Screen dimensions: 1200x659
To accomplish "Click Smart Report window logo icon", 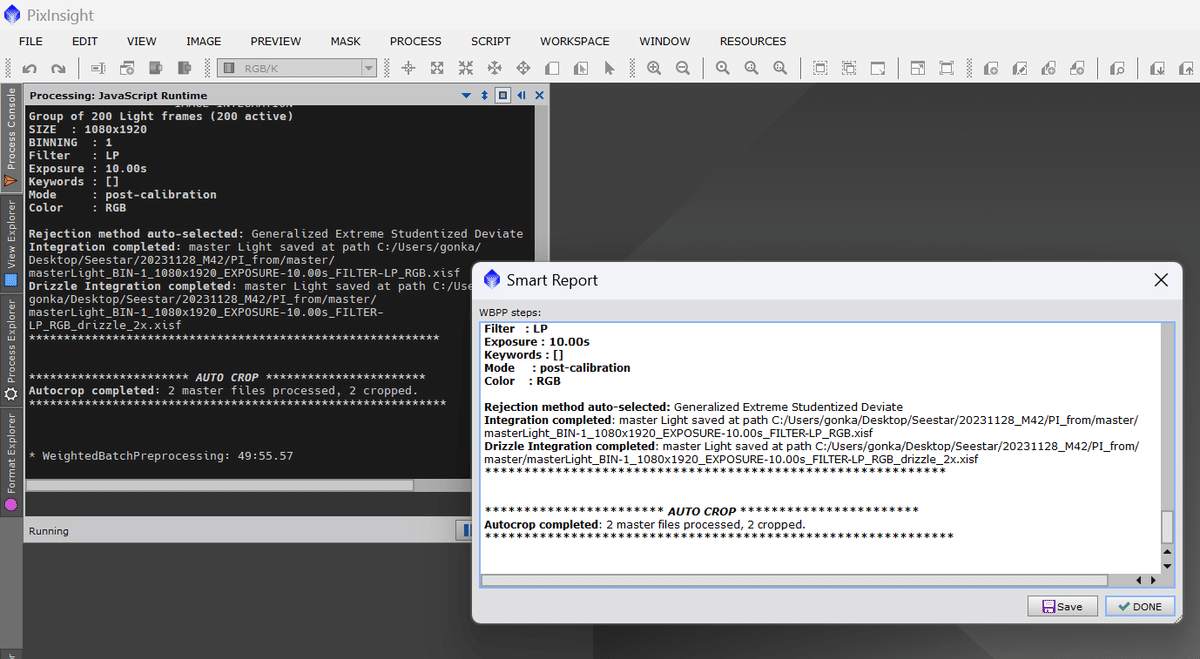I will (491, 280).
